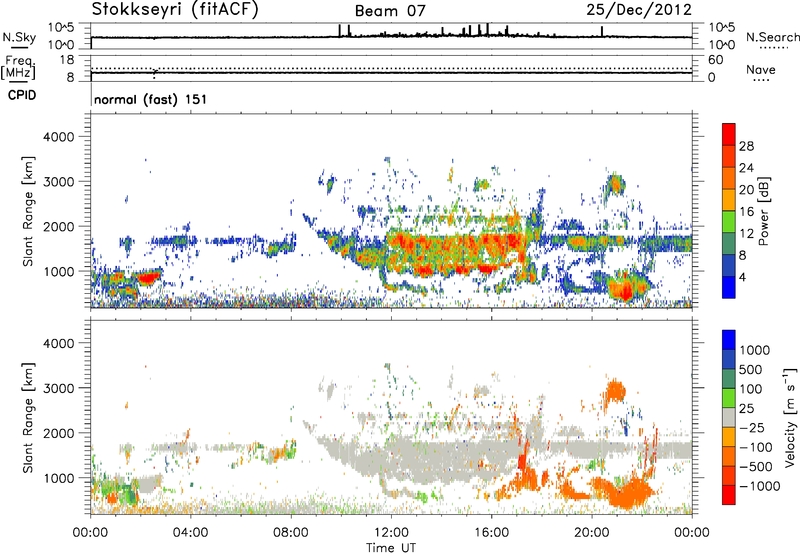The width and height of the screenshot is (800, 554).
Task: Click the 28 value on power colorbar
Action: click(746, 146)
